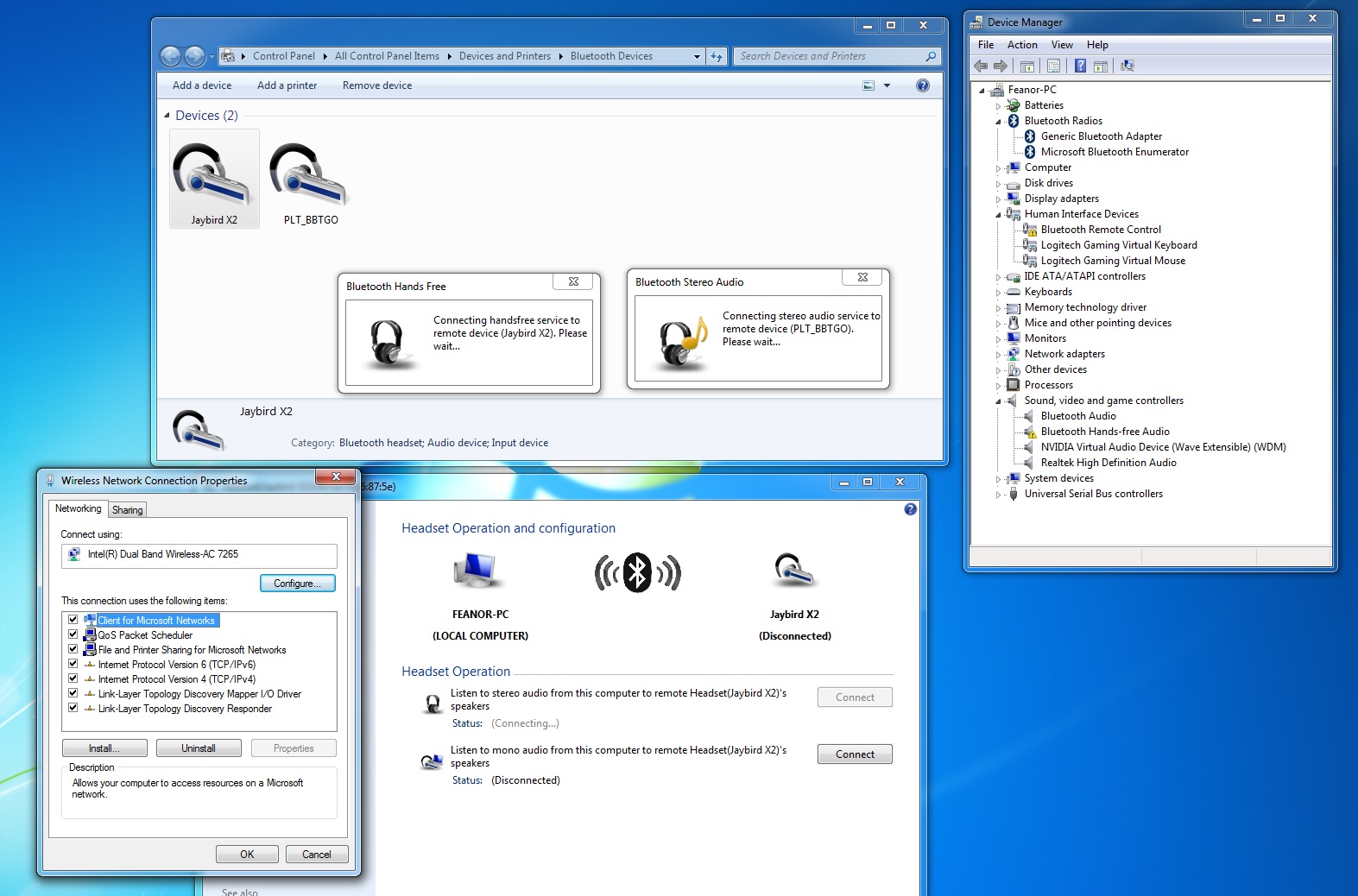
Task: Click Install button in connection properties
Action: click(x=104, y=748)
